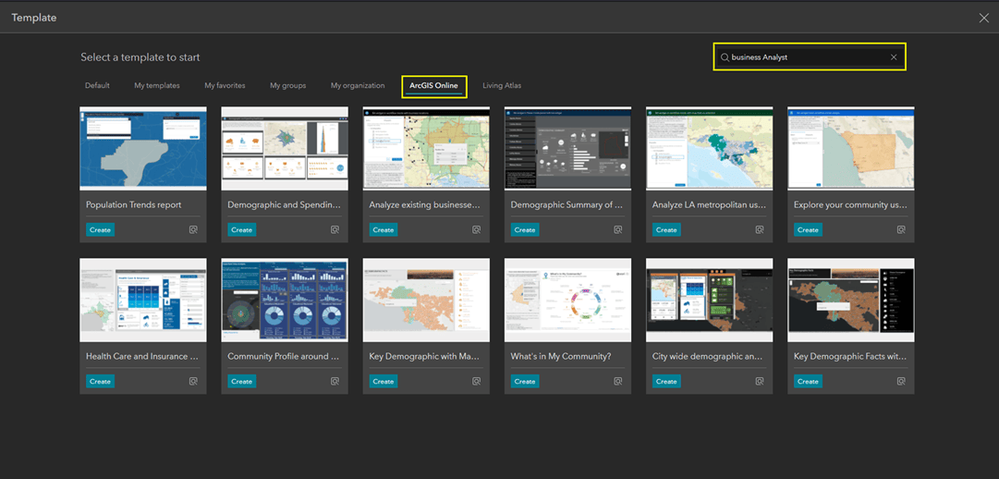Viewport: 999px width, 479px height.
Task: Create from What's in My Community template
Action: click(524, 382)
